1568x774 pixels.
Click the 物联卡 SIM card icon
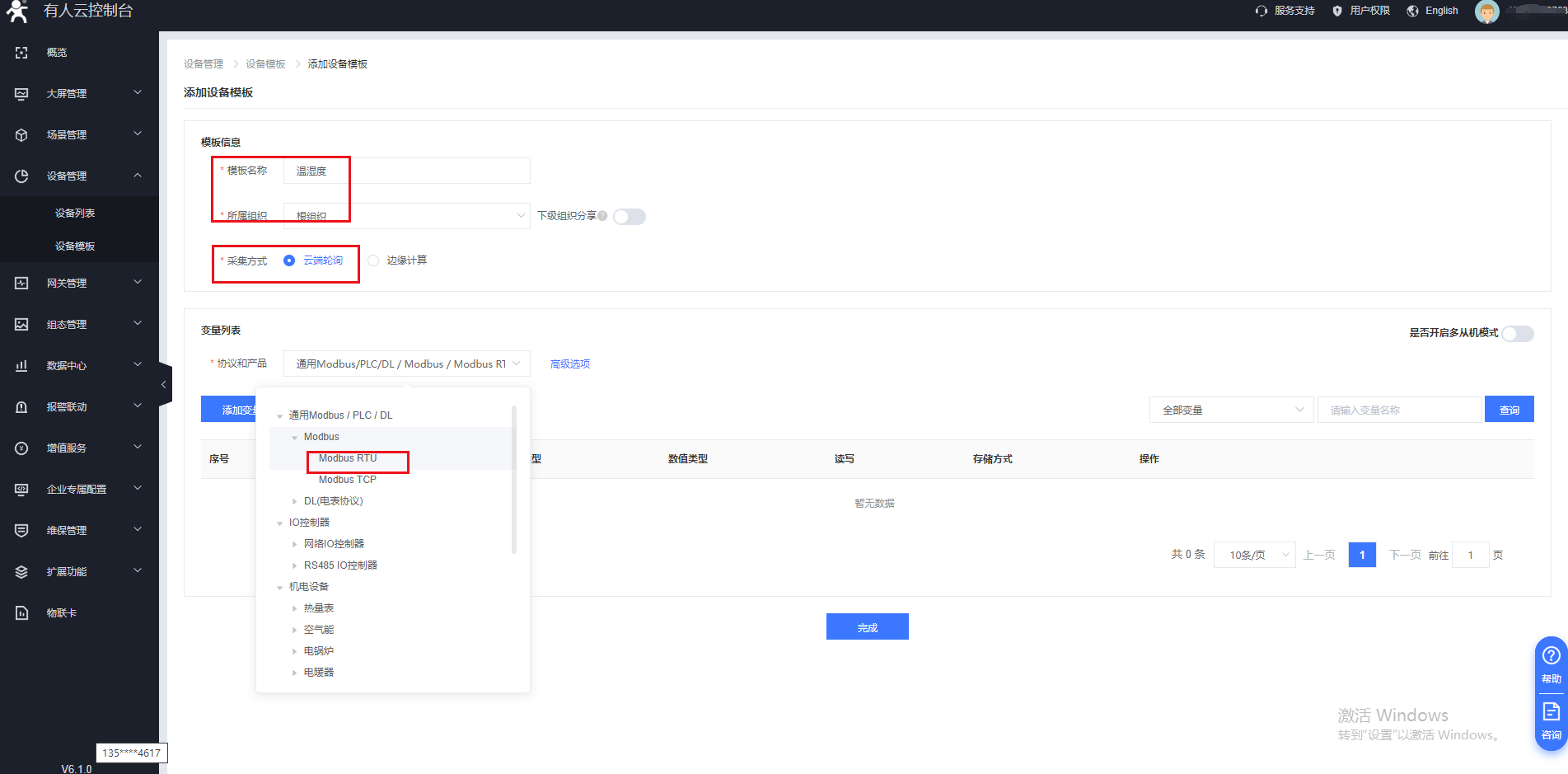click(x=21, y=613)
